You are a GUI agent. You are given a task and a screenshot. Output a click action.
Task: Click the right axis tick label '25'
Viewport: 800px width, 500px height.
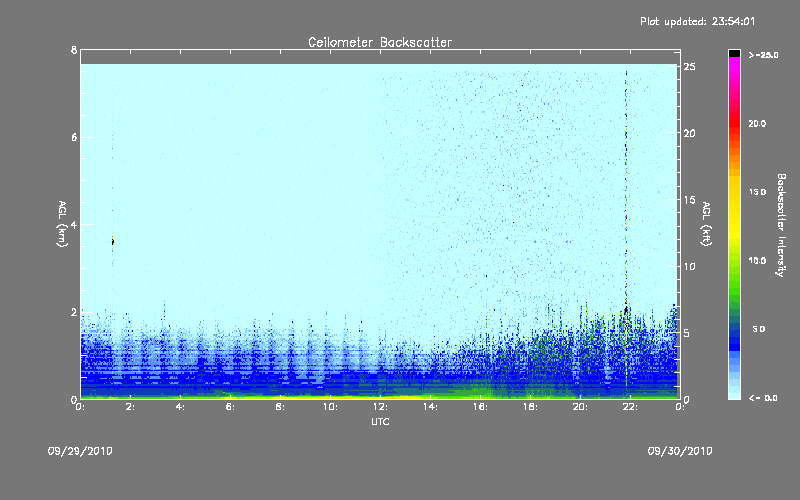pyautogui.click(x=689, y=67)
